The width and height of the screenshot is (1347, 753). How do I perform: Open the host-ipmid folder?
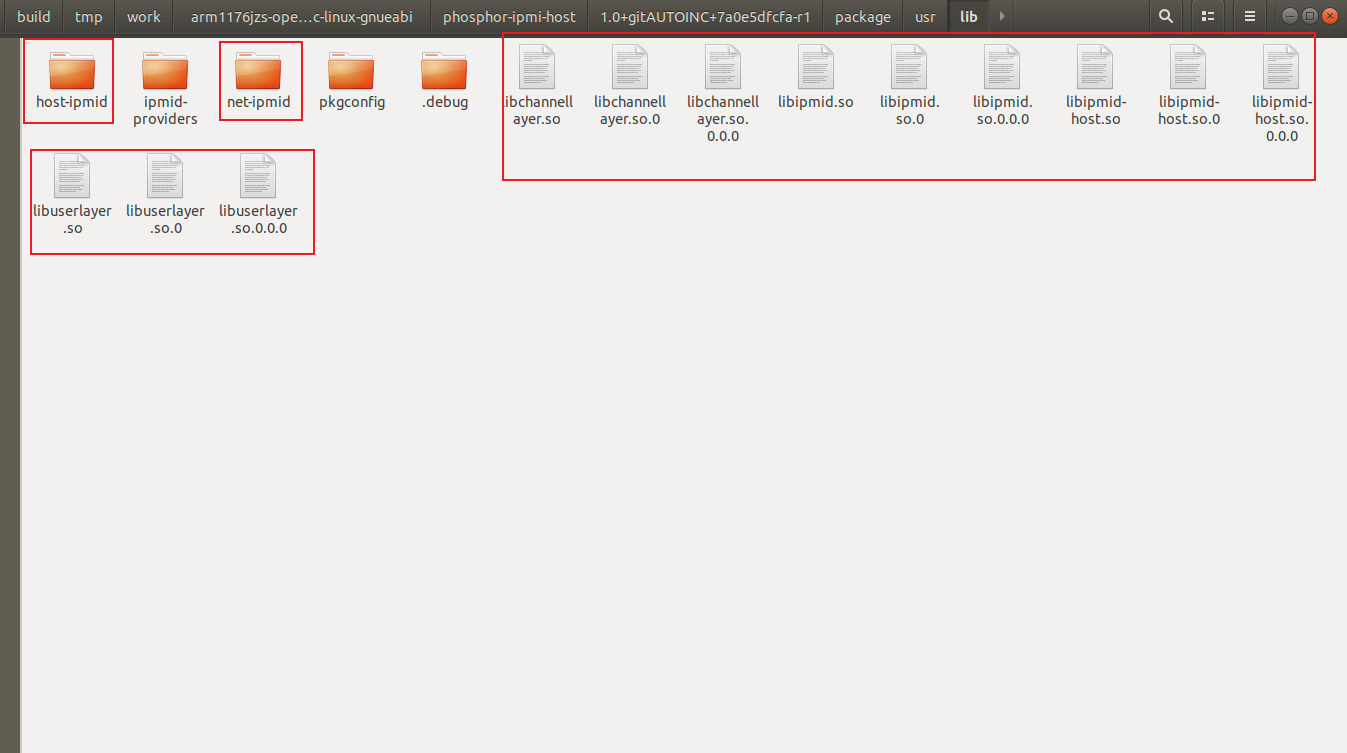pyautogui.click(x=68, y=80)
